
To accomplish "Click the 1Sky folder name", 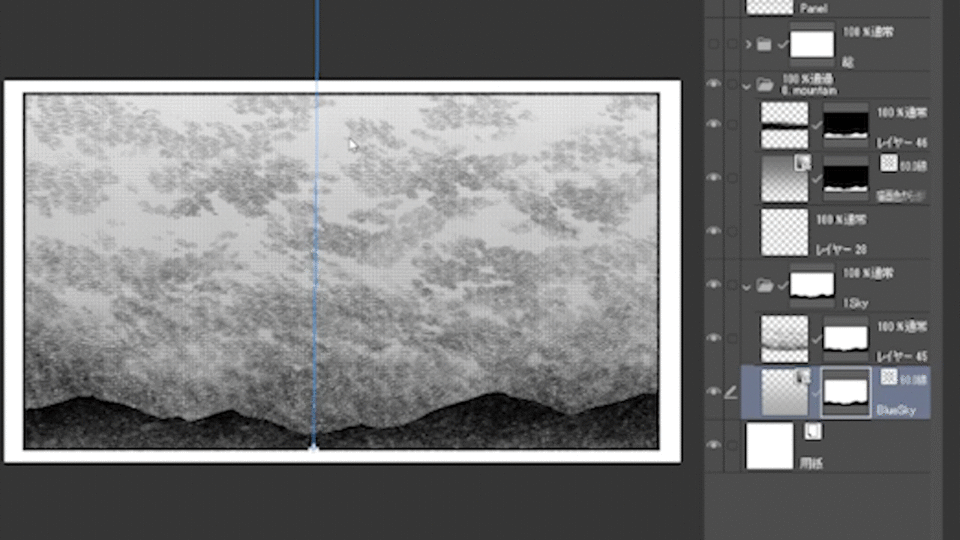I will [x=855, y=303].
